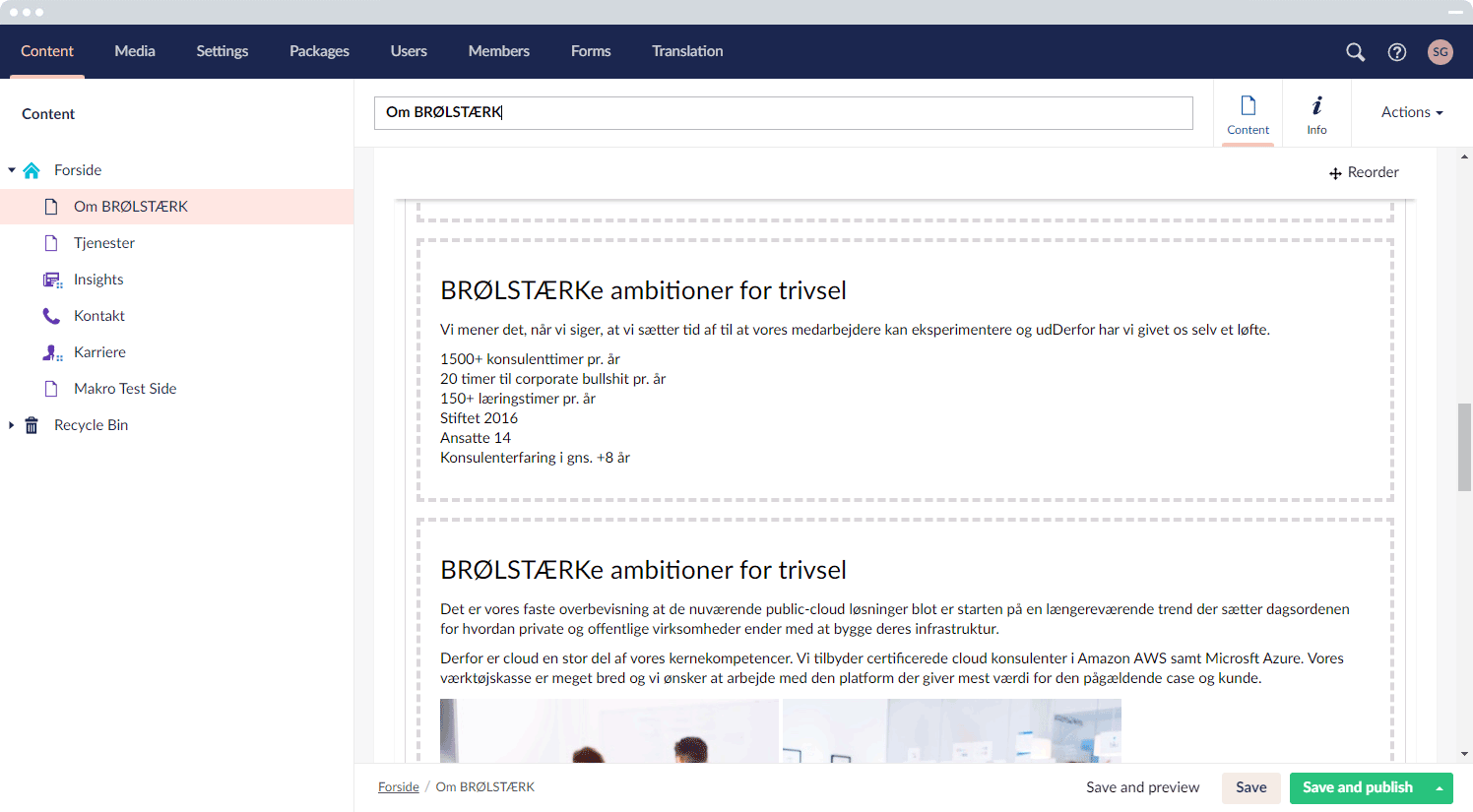The height and width of the screenshot is (812, 1473).
Task: Click the home icon next to Forside
Action: pos(31,169)
